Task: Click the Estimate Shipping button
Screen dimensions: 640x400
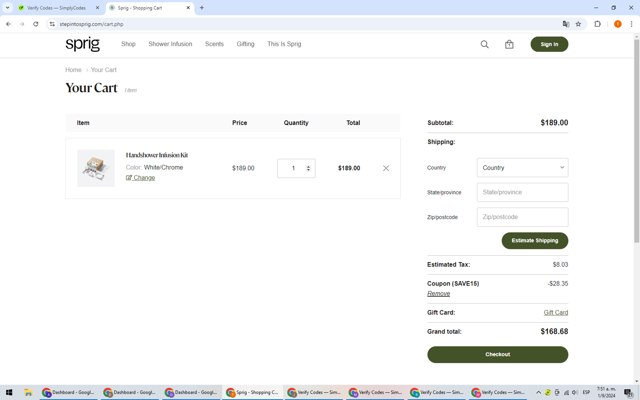Action: coord(535,240)
